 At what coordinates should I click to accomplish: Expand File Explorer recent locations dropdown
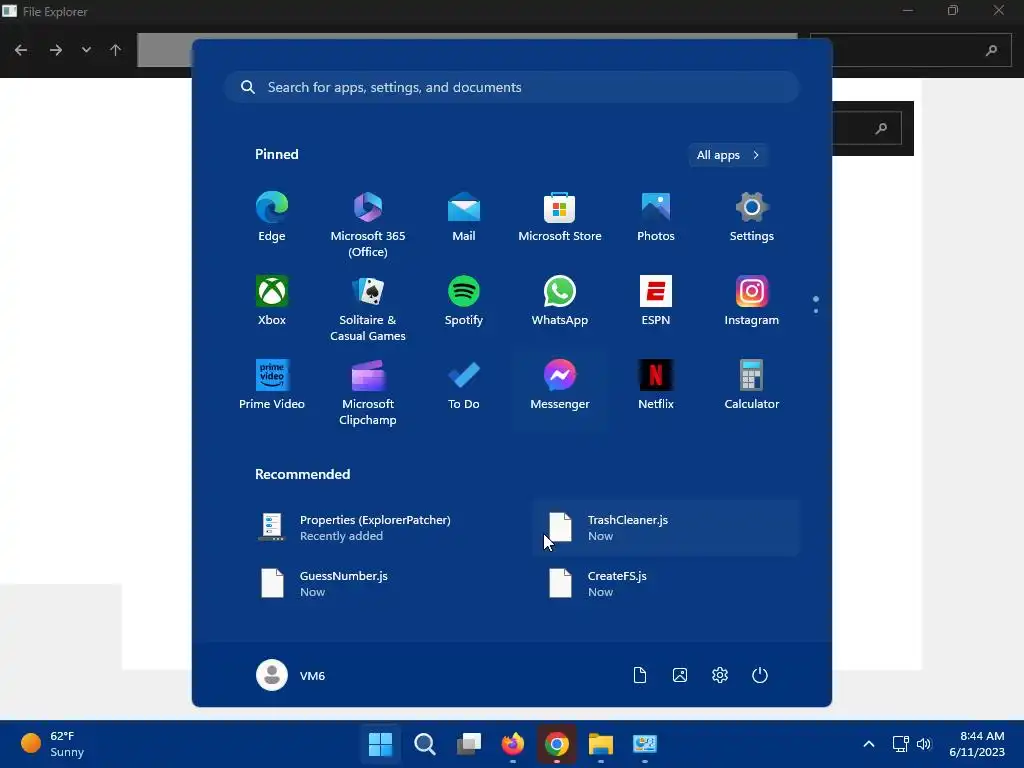click(86, 50)
